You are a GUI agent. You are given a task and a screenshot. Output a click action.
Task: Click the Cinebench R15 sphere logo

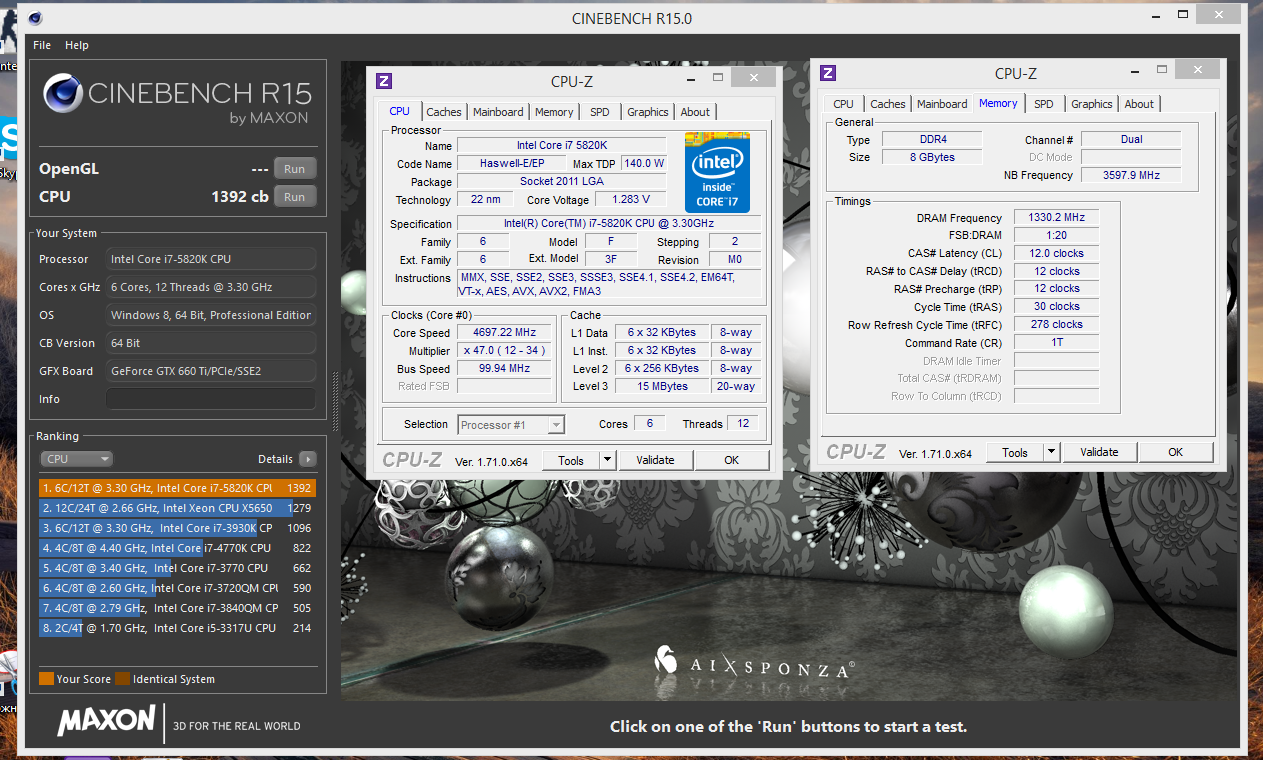click(x=63, y=93)
